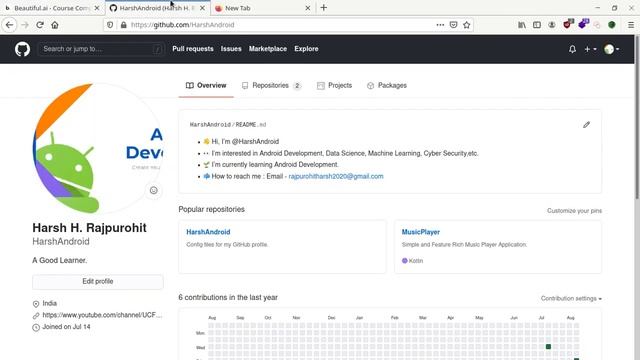Go to browser home page
Image resolution: width=640 pixels, height=360 pixels.
[x=55, y=25]
